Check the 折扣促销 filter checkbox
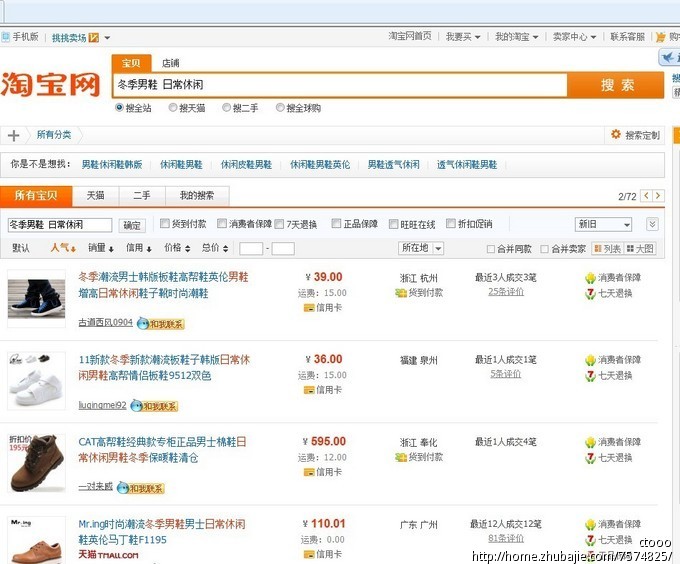The image size is (680, 564). [451, 223]
